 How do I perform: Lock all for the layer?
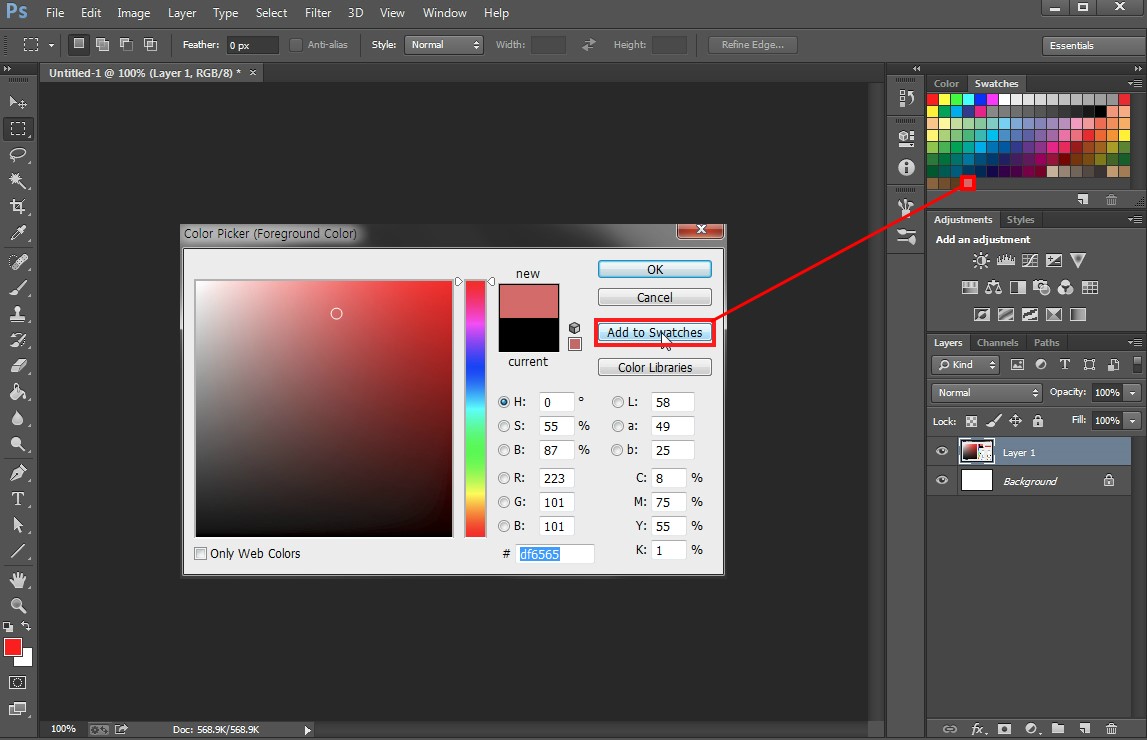[1037, 420]
